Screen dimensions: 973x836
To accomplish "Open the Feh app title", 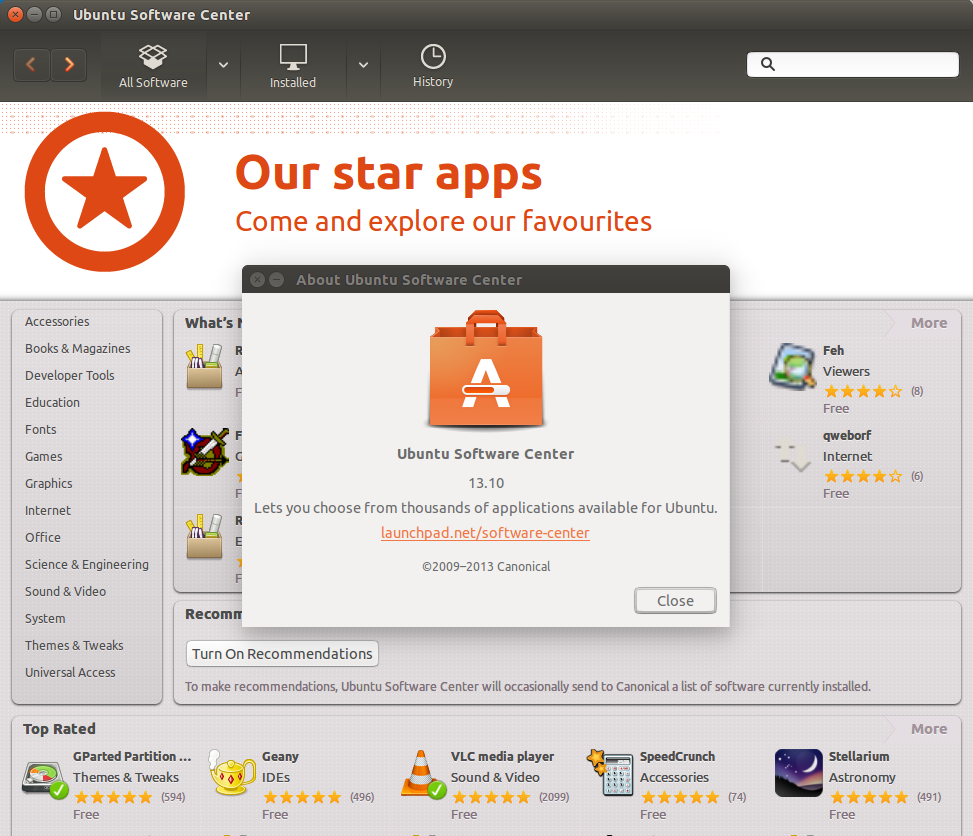I will coord(833,351).
